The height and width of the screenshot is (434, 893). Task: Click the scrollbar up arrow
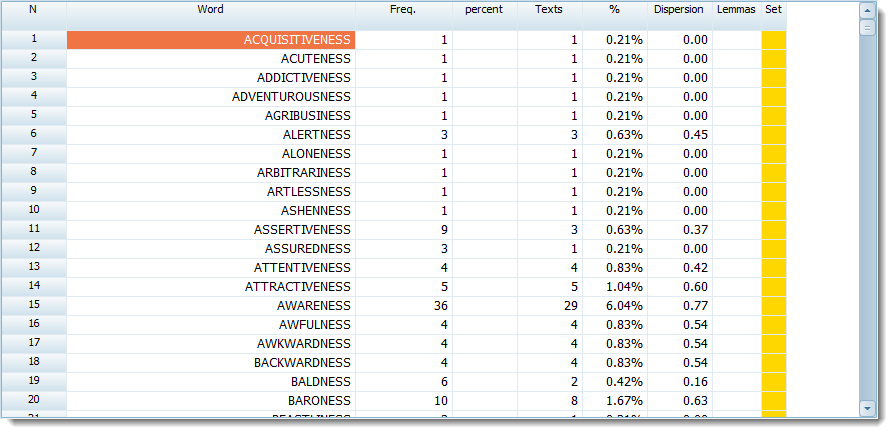click(867, 10)
